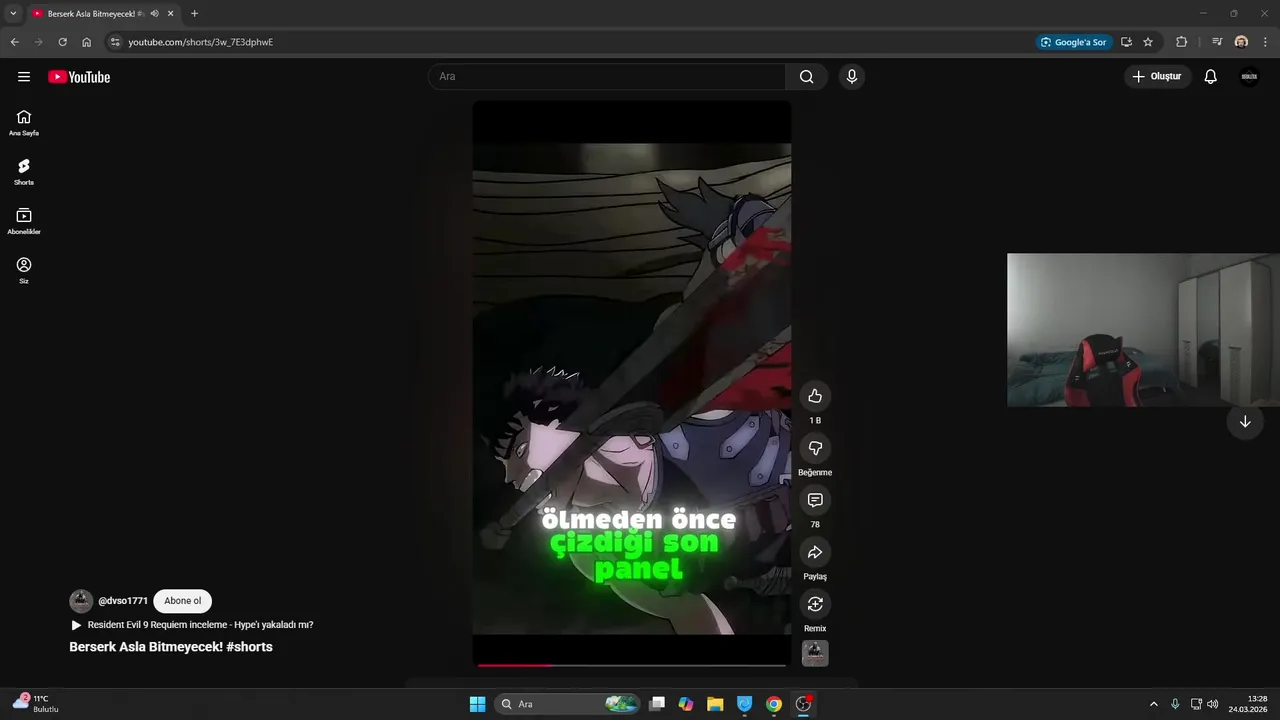Open Chrome media controls icon
The height and width of the screenshot is (720, 1280).
[1216, 42]
